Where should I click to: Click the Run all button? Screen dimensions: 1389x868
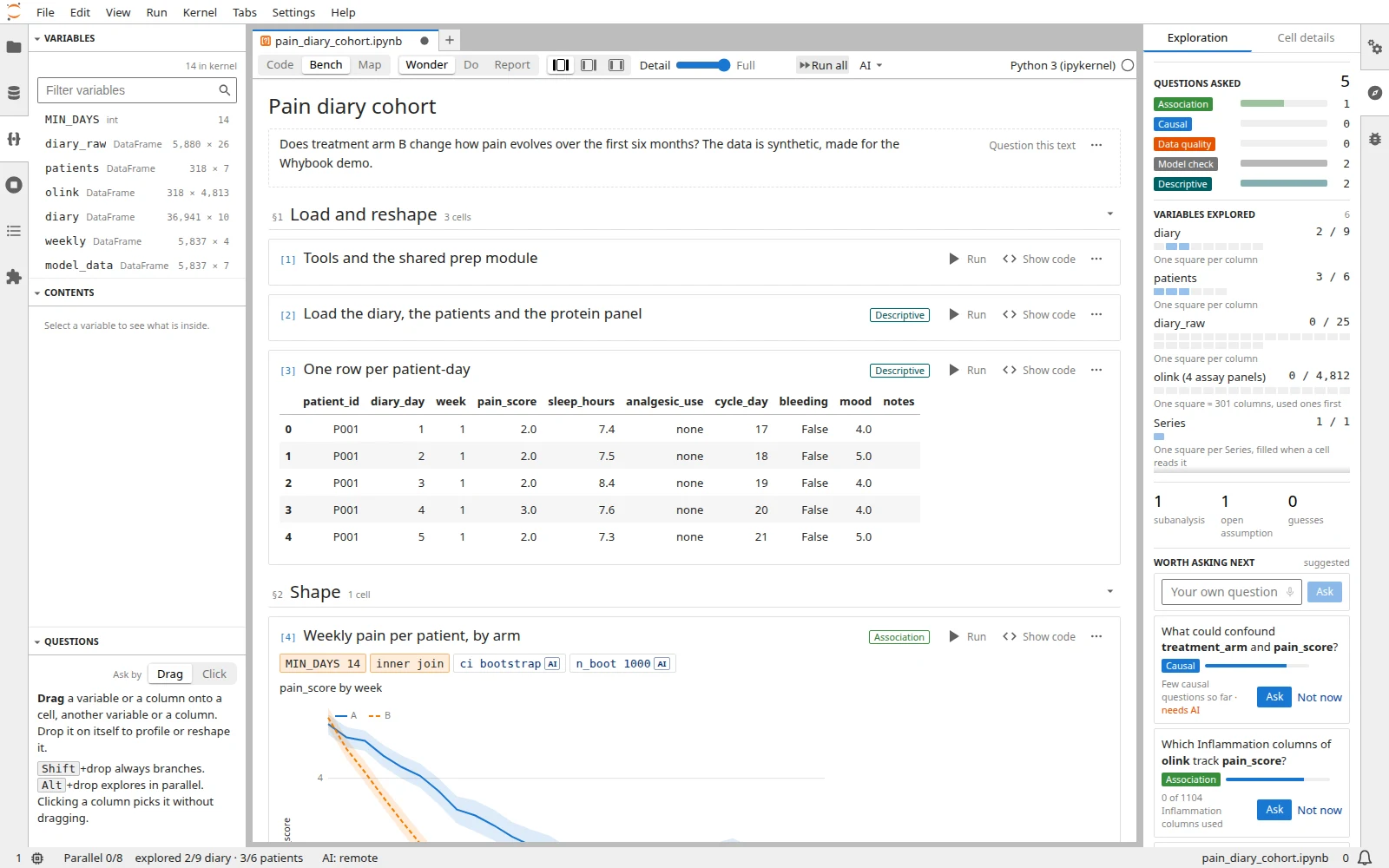click(823, 65)
